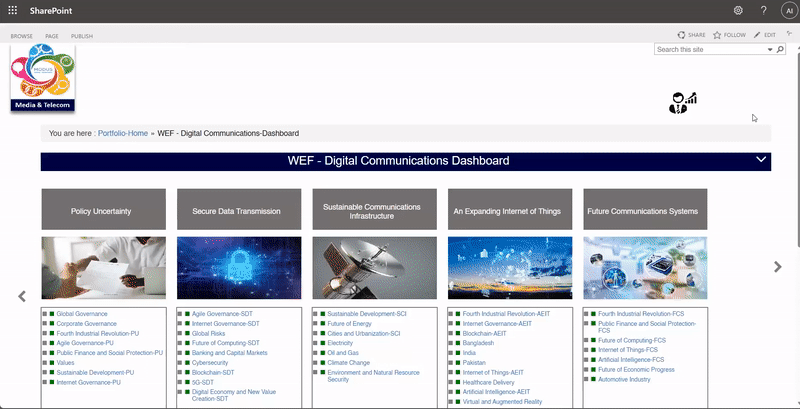Open the Electricity link
Screen dimensions: 800x409
340,343
